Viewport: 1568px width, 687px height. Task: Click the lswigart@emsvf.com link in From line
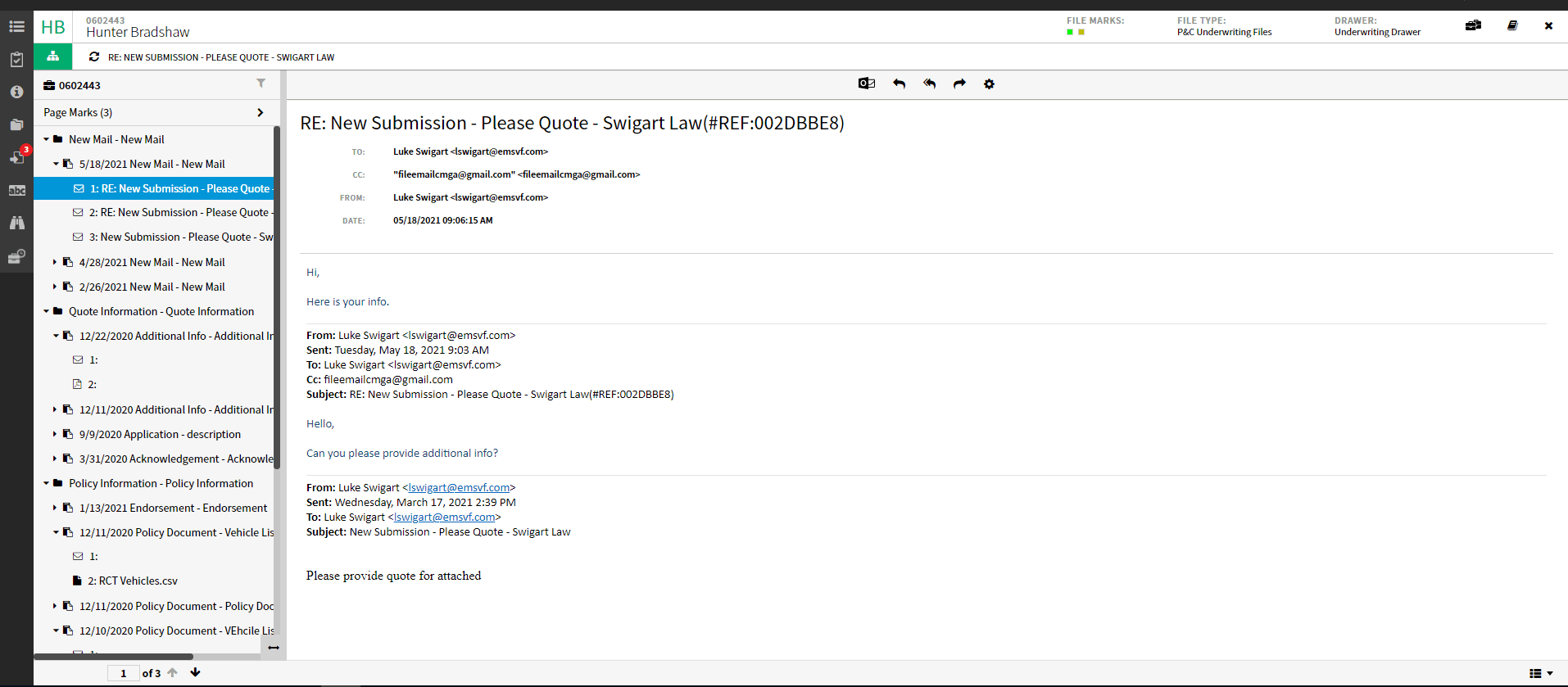point(459,487)
